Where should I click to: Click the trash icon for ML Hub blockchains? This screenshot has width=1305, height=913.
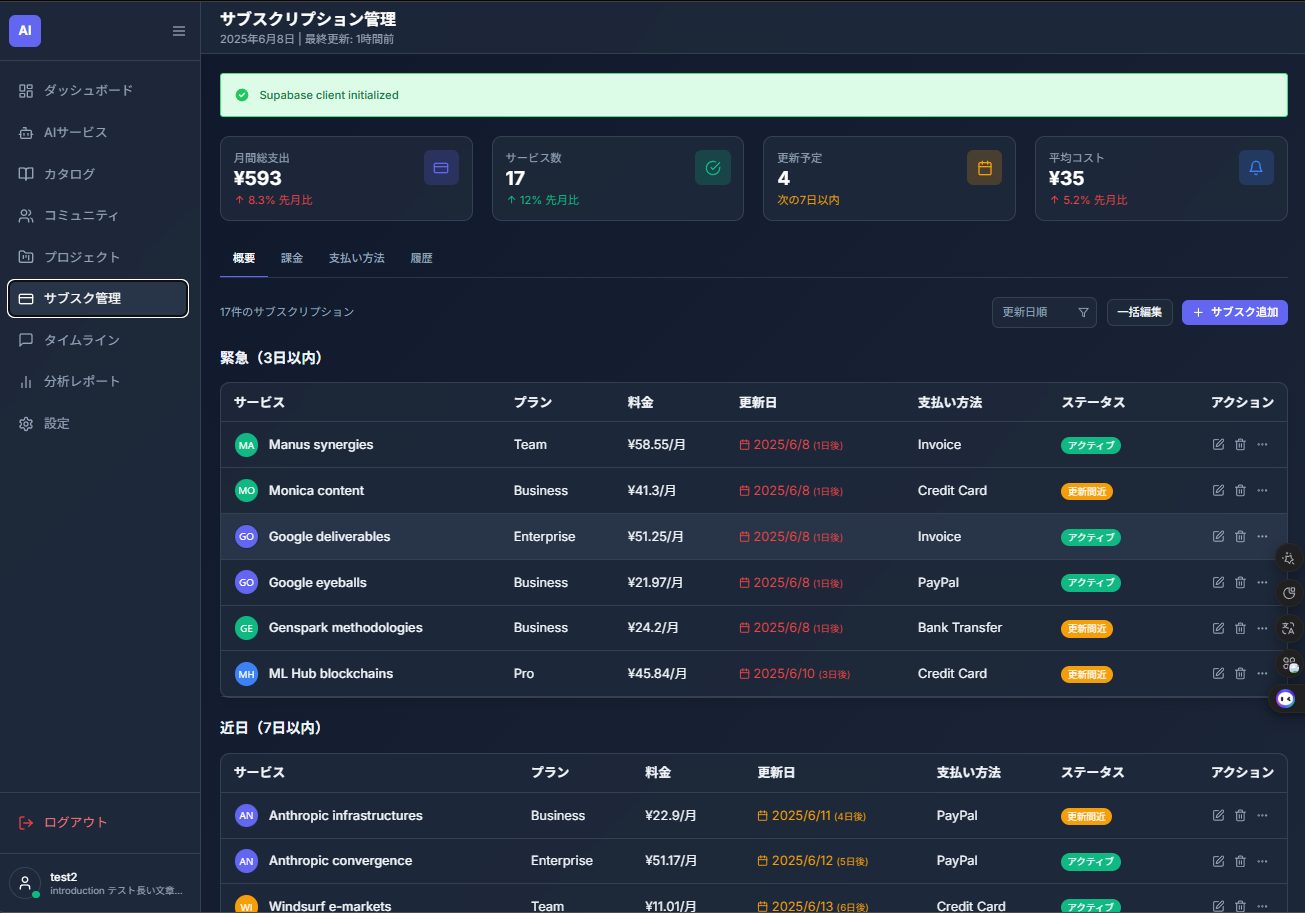coord(1240,674)
